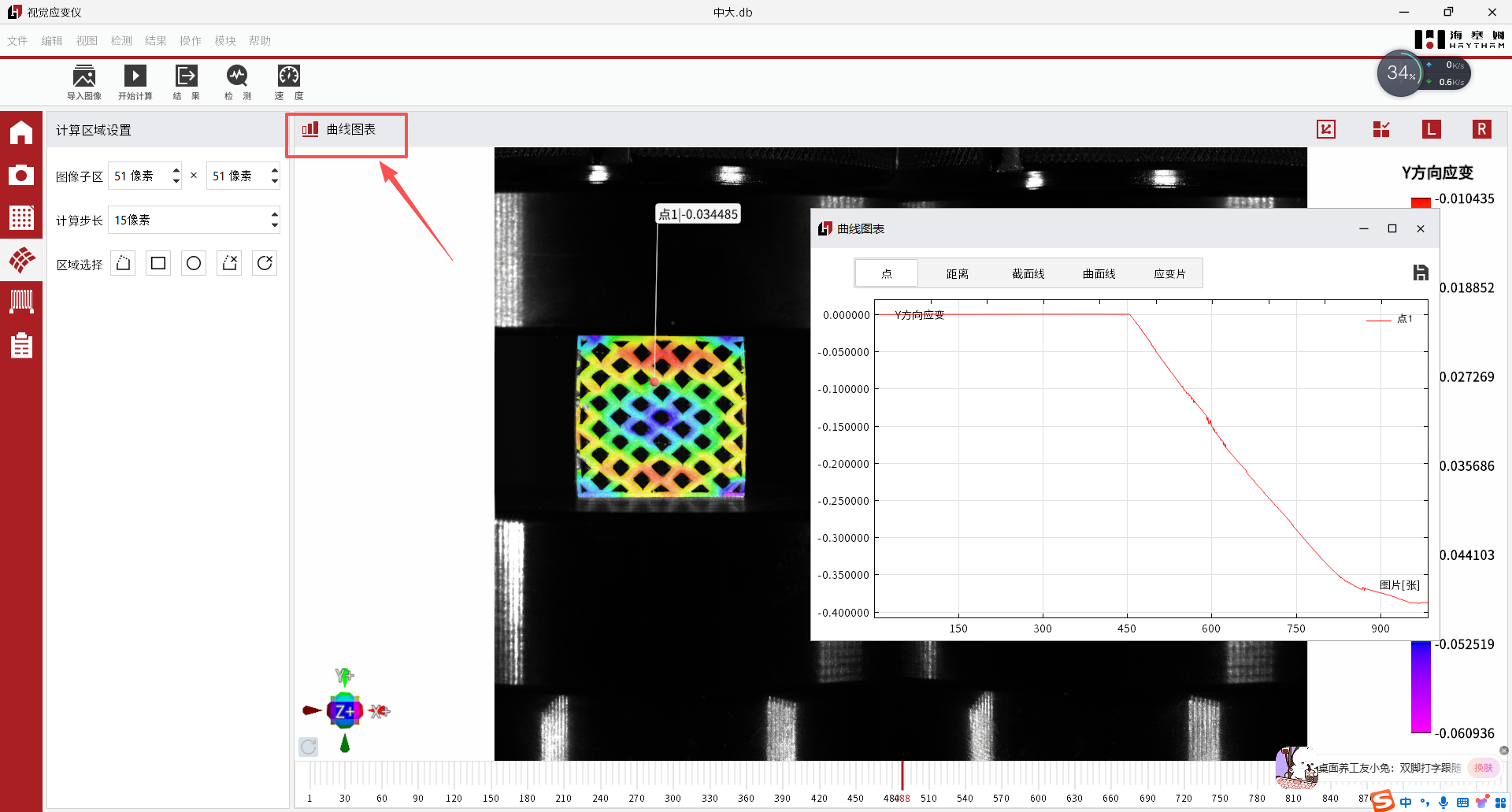Switch to the 应变片 tab in chart window
Screen dimensions: 1512x812
(1170, 273)
